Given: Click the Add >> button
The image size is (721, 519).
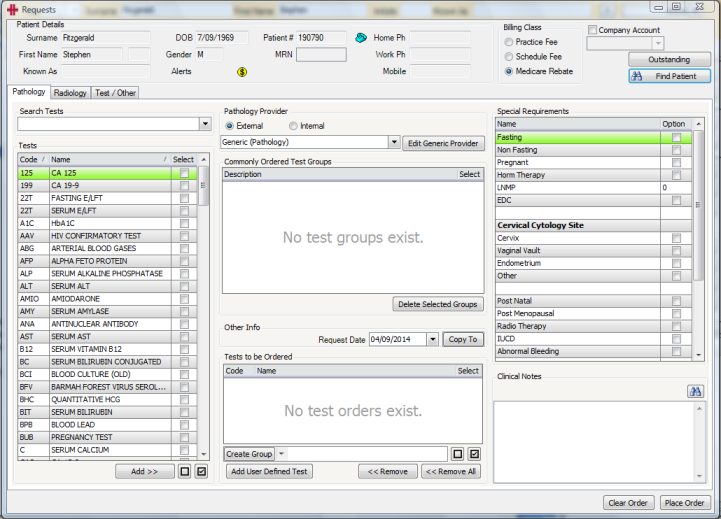Looking at the screenshot, I should click(144, 472).
